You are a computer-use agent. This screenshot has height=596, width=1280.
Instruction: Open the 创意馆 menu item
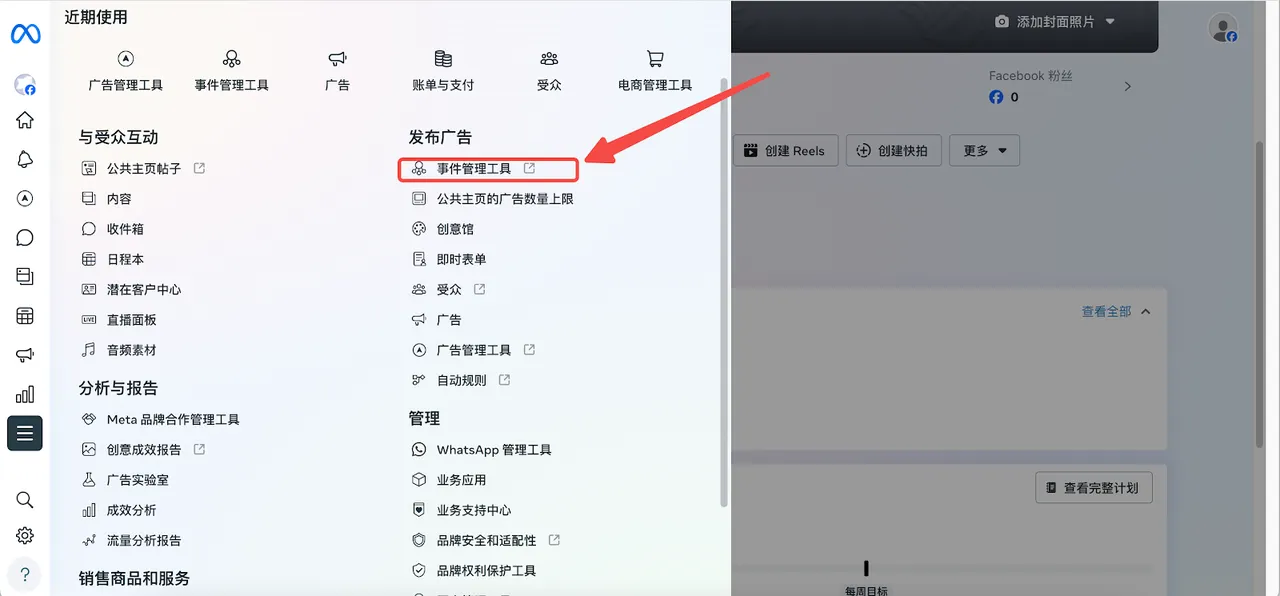pyautogui.click(x=443, y=229)
